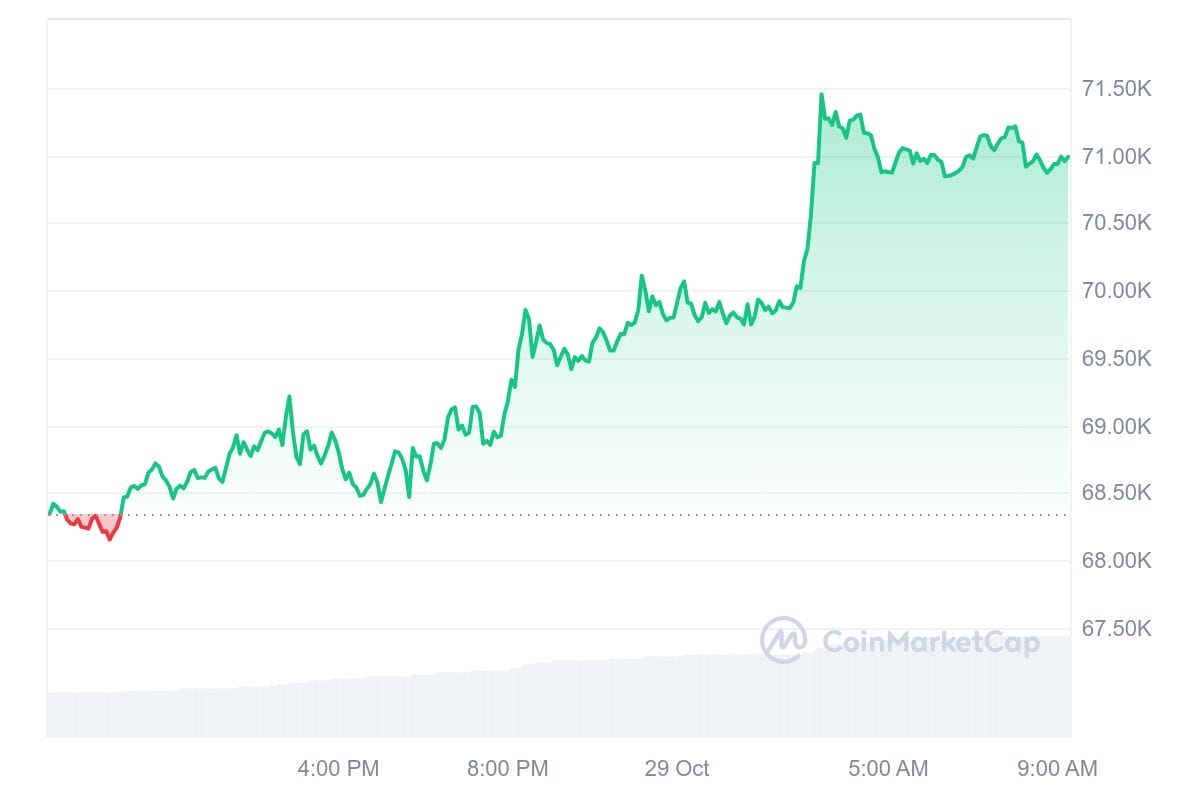Select the 71.50K price axis label
Image resolution: width=1200 pixels, height=800 pixels.
coord(1117,89)
